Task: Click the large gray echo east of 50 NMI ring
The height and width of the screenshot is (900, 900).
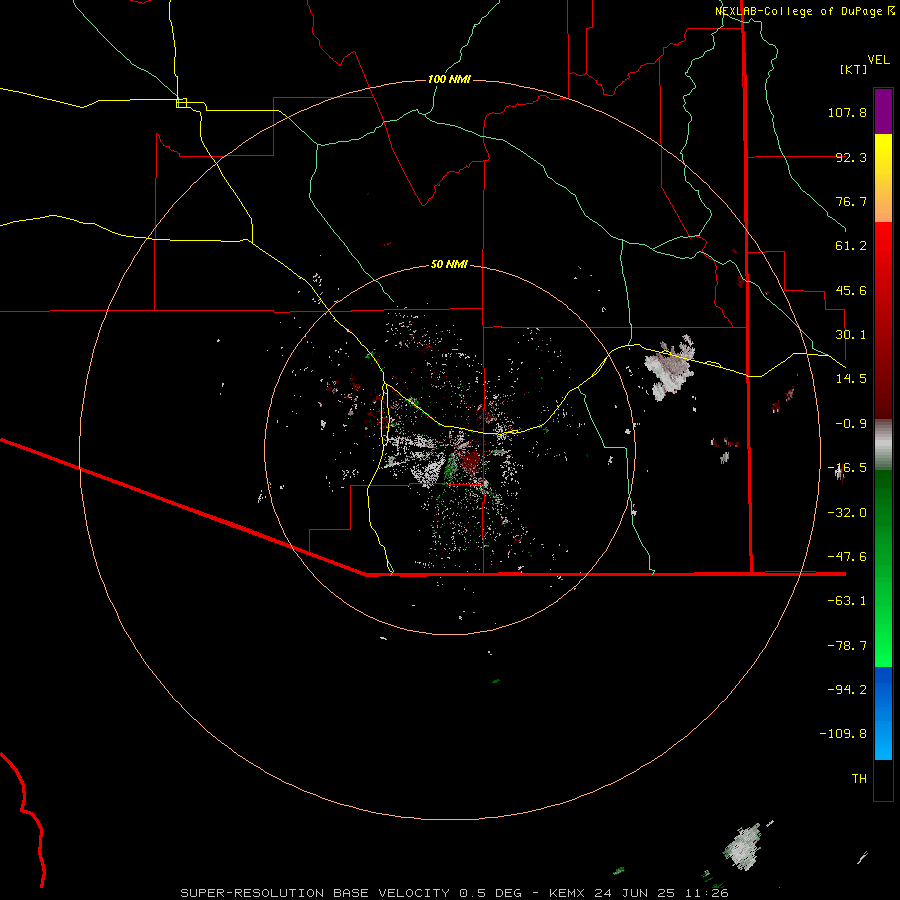Action: [669, 368]
